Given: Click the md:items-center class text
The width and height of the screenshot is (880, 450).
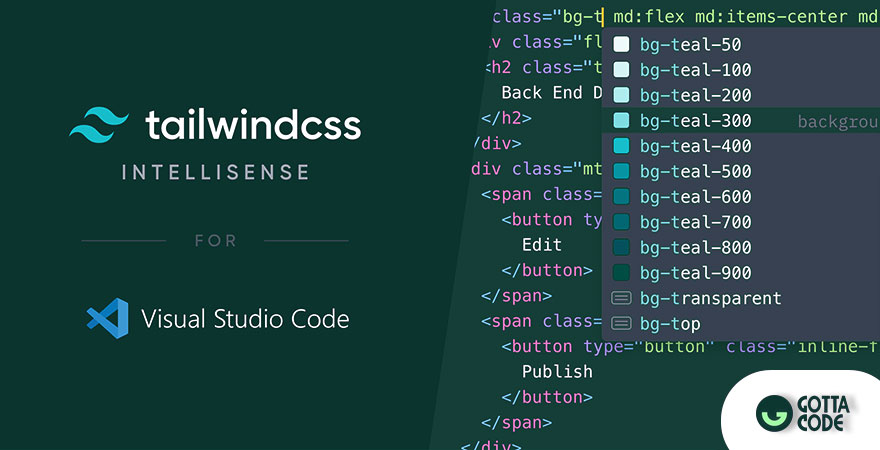Looking at the screenshot, I should [x=771, y=17].
